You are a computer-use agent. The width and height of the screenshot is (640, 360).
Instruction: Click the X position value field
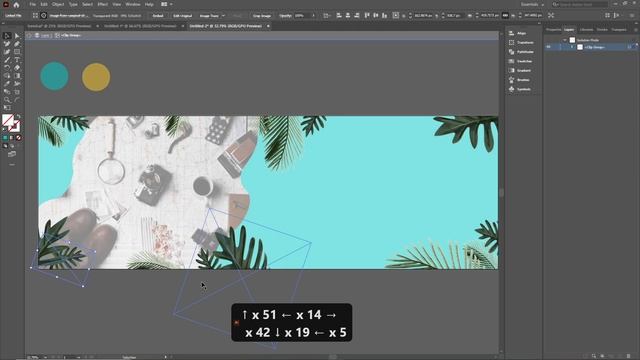(x=423, y=16)
